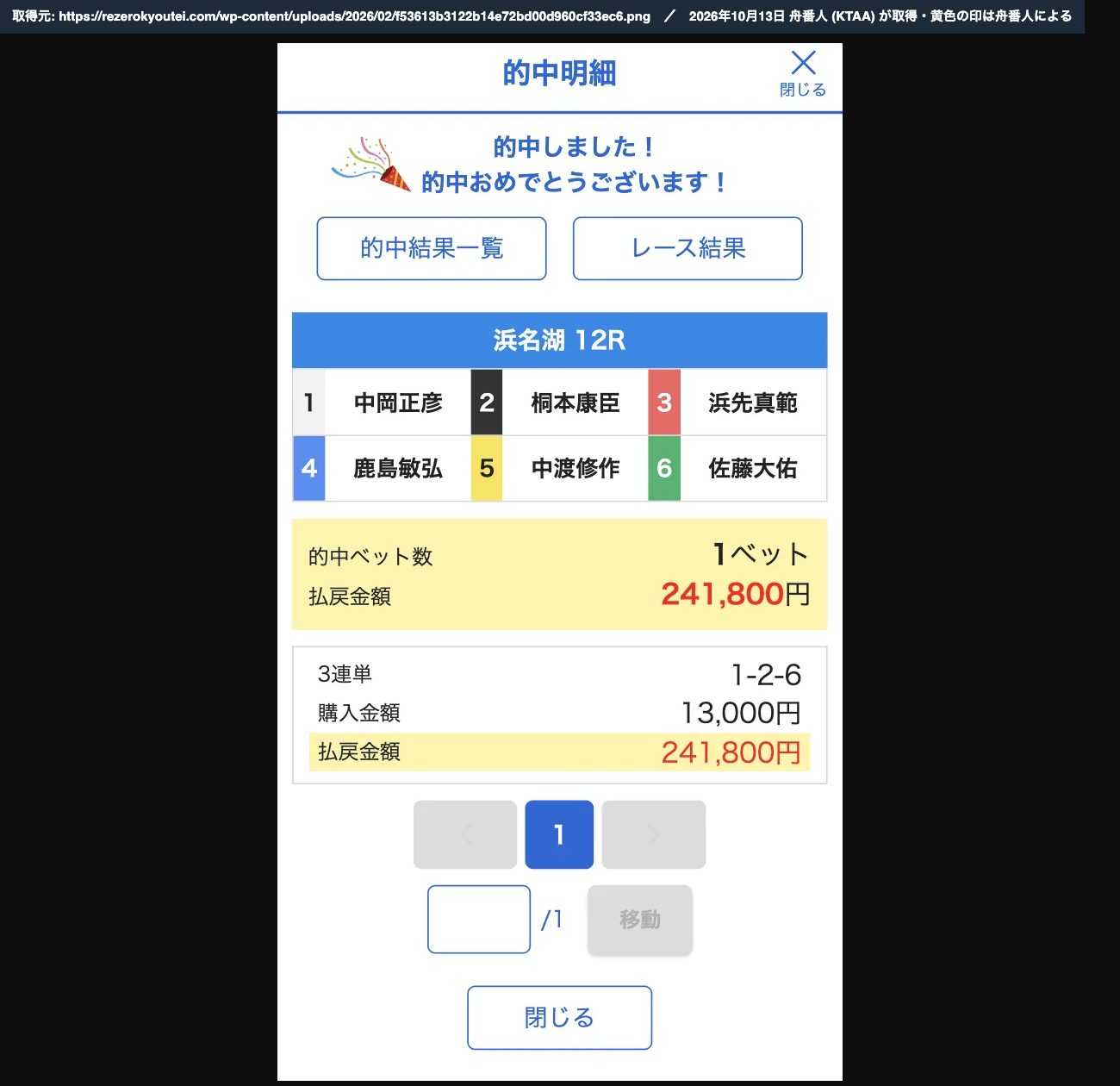Click the 13,000円 purchase amount

pyautogui.click(x=741, y=713)
